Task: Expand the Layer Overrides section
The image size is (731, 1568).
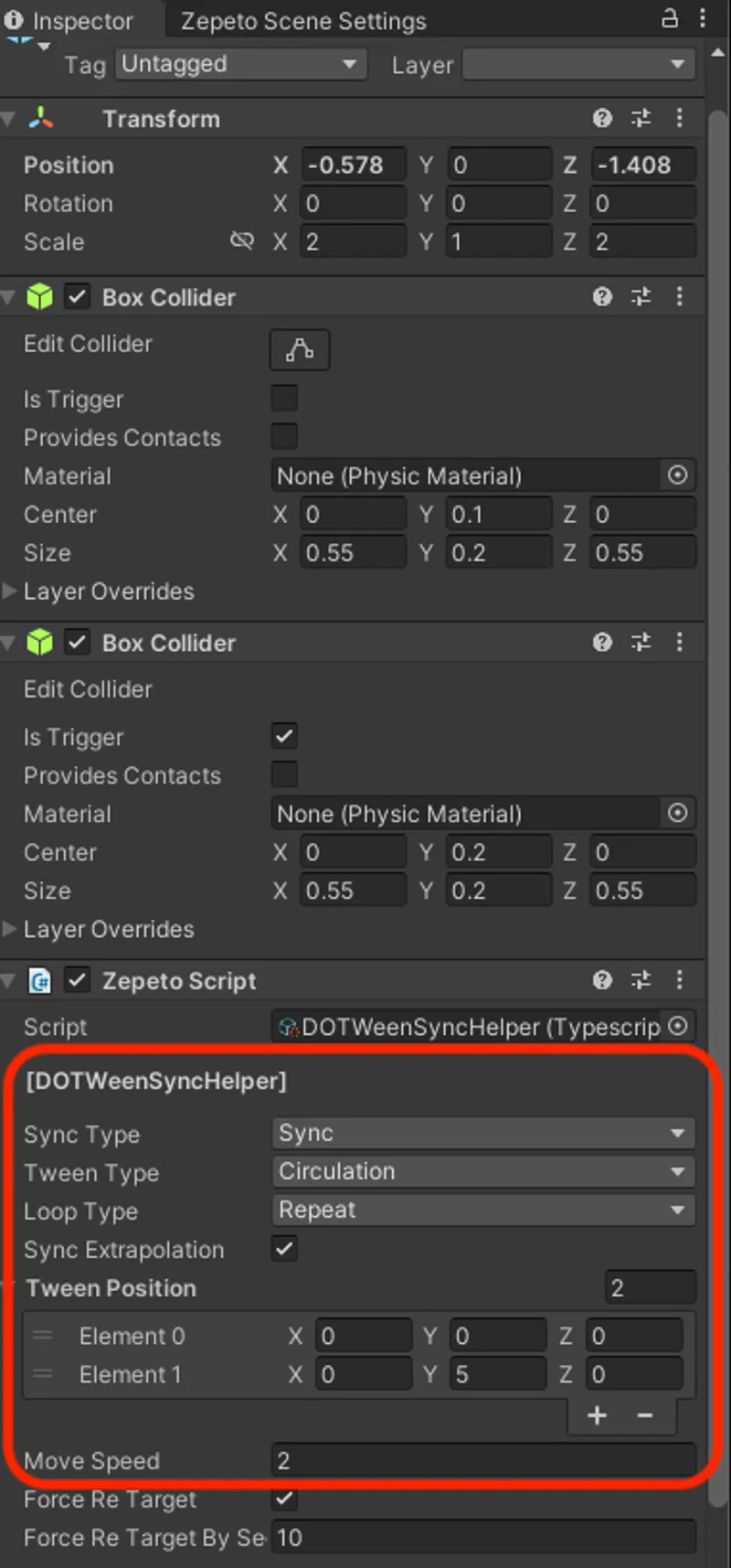Action: [10, 591]
